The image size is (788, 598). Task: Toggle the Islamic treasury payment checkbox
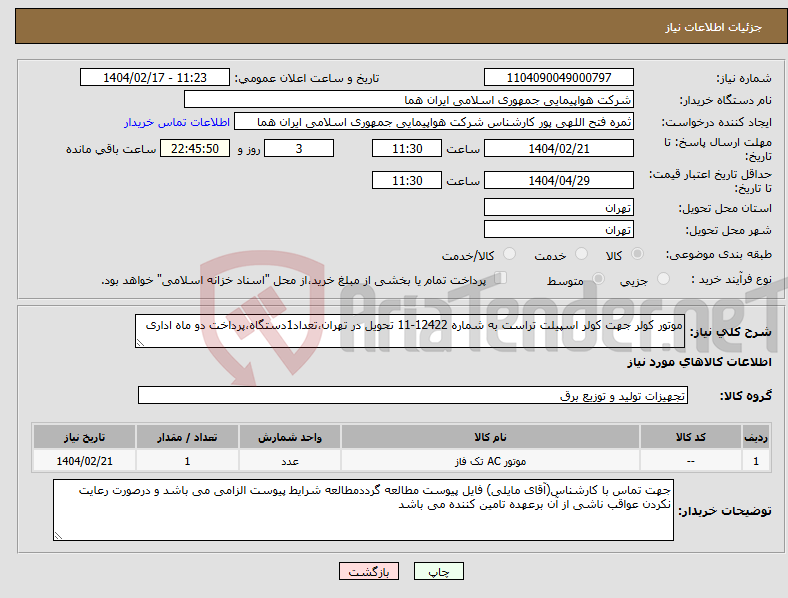501,278
